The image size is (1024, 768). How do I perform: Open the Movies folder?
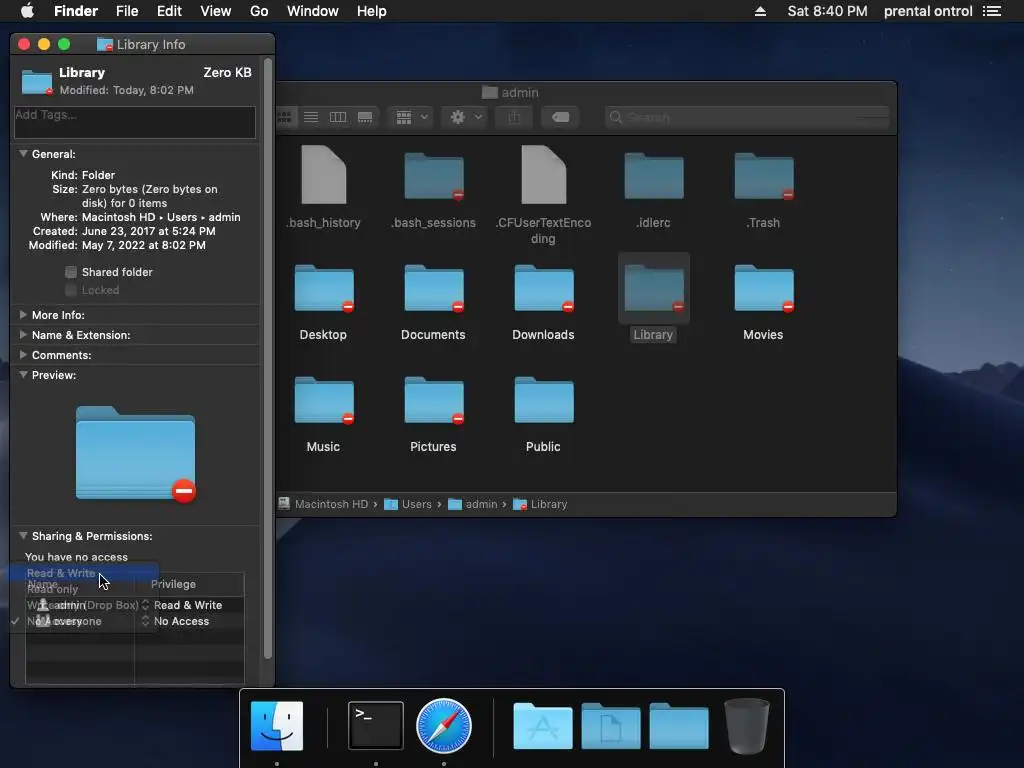pyautogui.click(x=763, y=289)
